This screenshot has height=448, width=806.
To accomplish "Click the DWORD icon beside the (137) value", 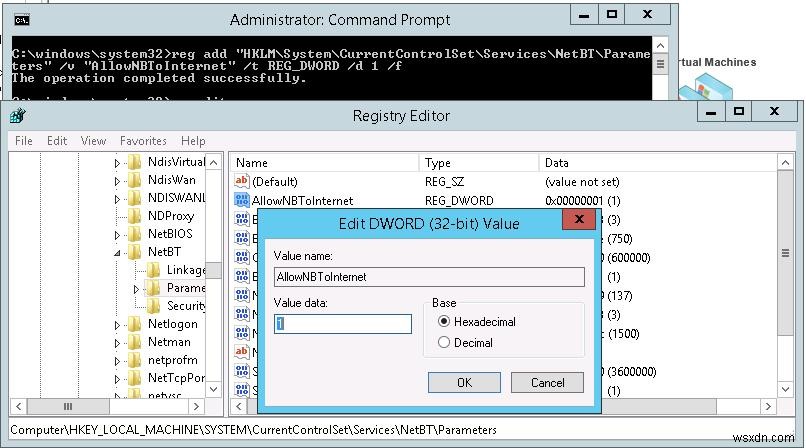I will click(242, 295).
